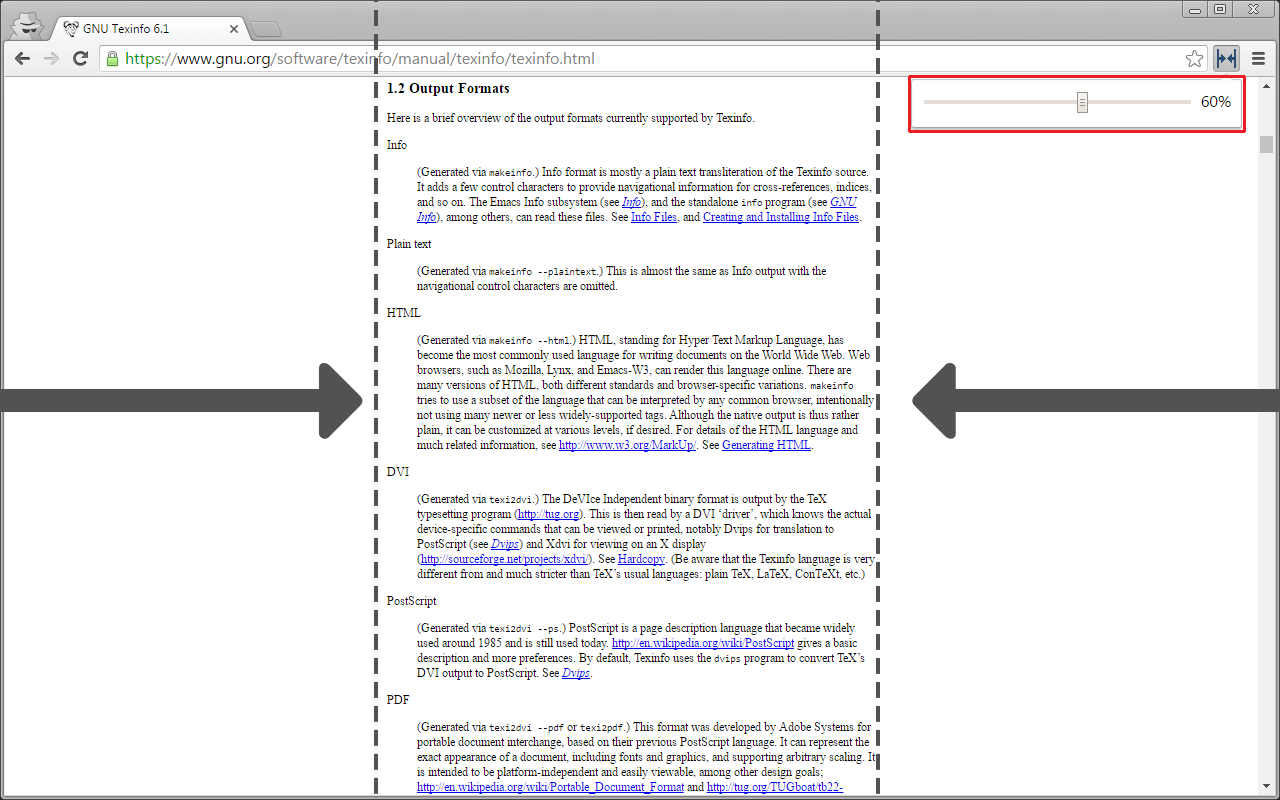
Task: Click the scrollbar down arrow
Action: click(x=1267, y=788)
